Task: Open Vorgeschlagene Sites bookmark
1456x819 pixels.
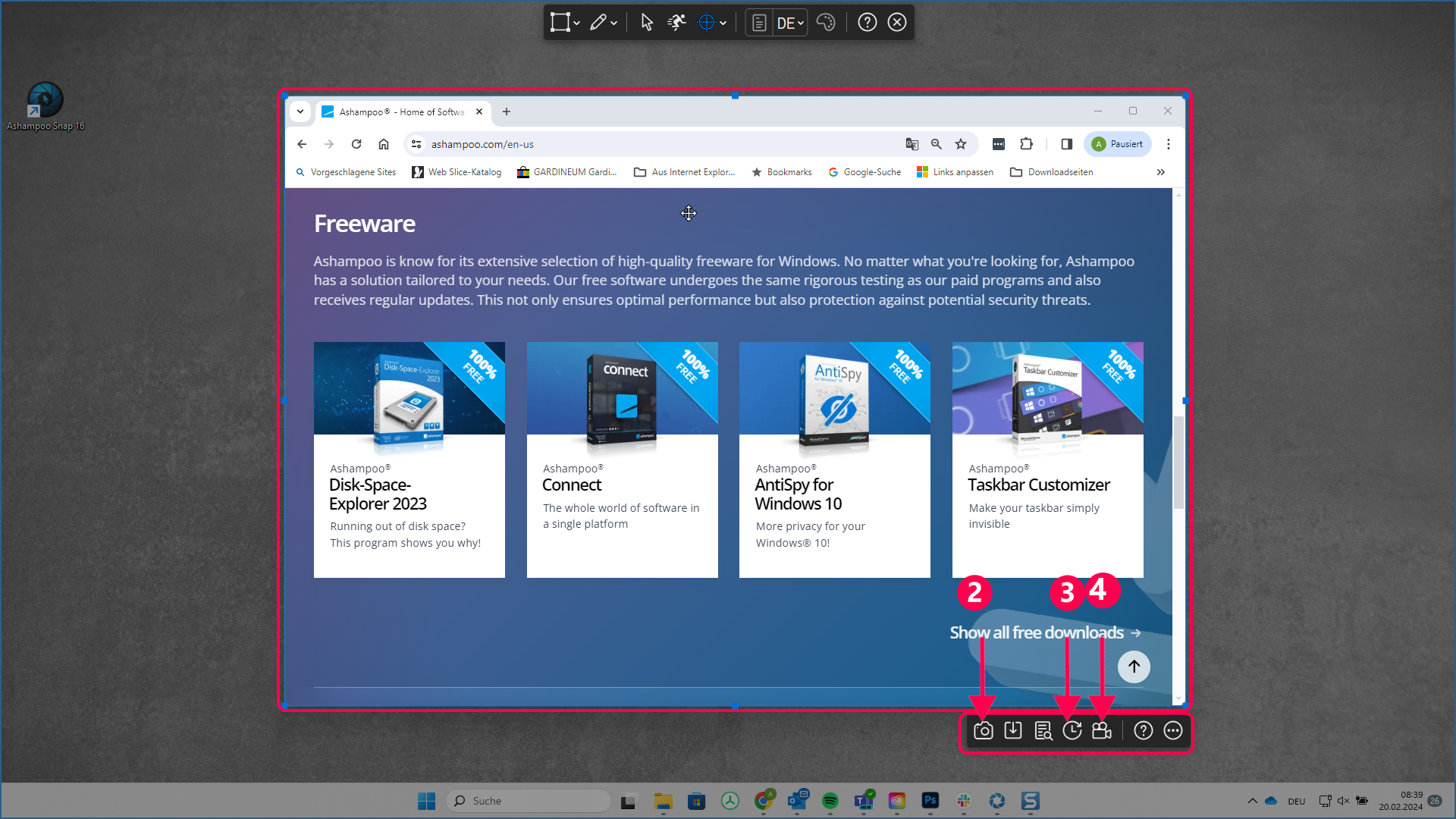Action: coord(346,172)
